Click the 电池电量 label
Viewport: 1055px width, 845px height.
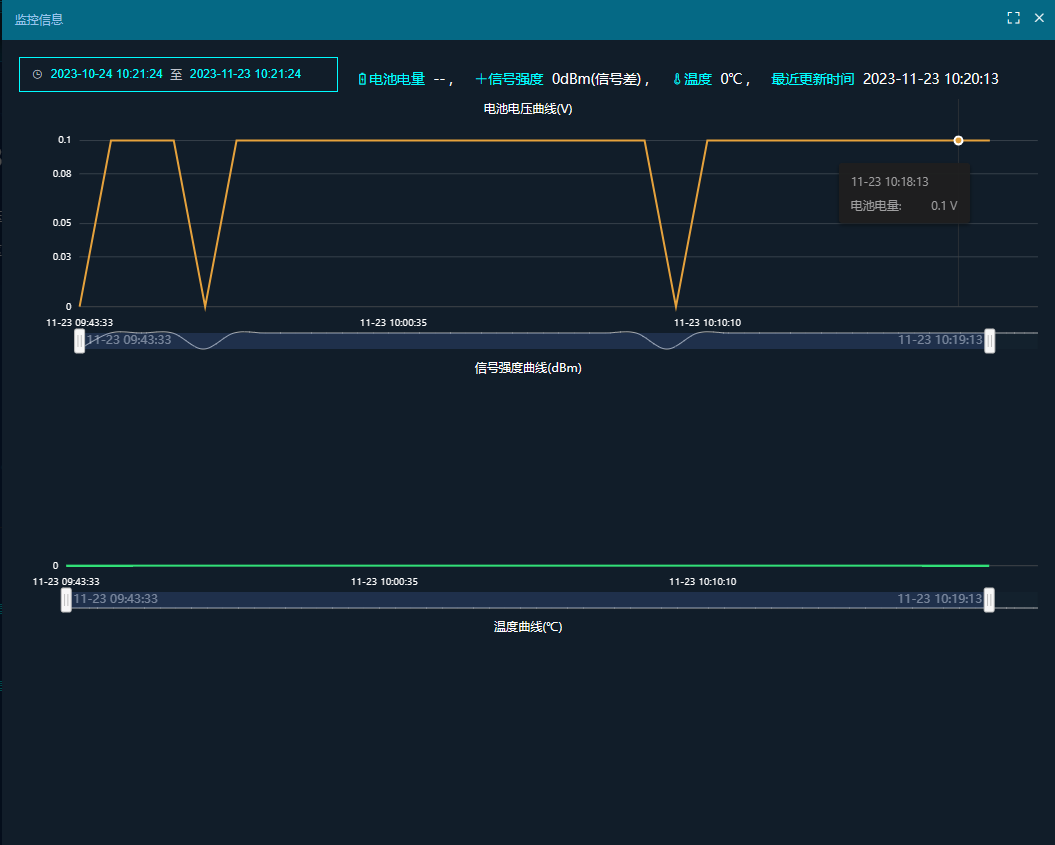tap(397, 79)
